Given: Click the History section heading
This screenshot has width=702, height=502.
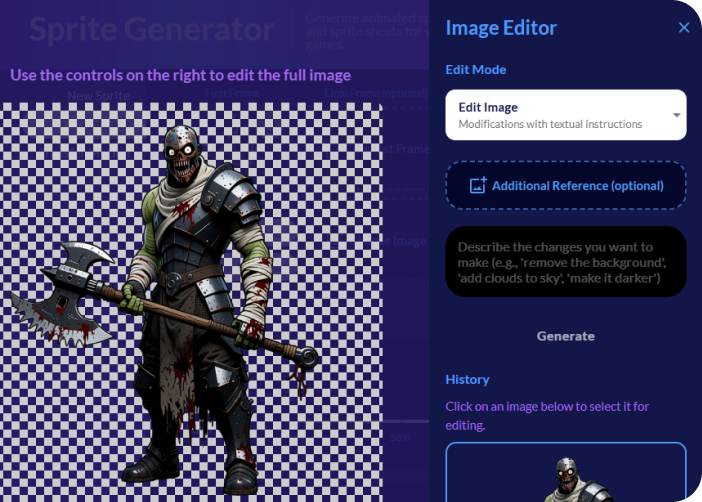Looking at the screenshot, I should click(x=467, y=379).
